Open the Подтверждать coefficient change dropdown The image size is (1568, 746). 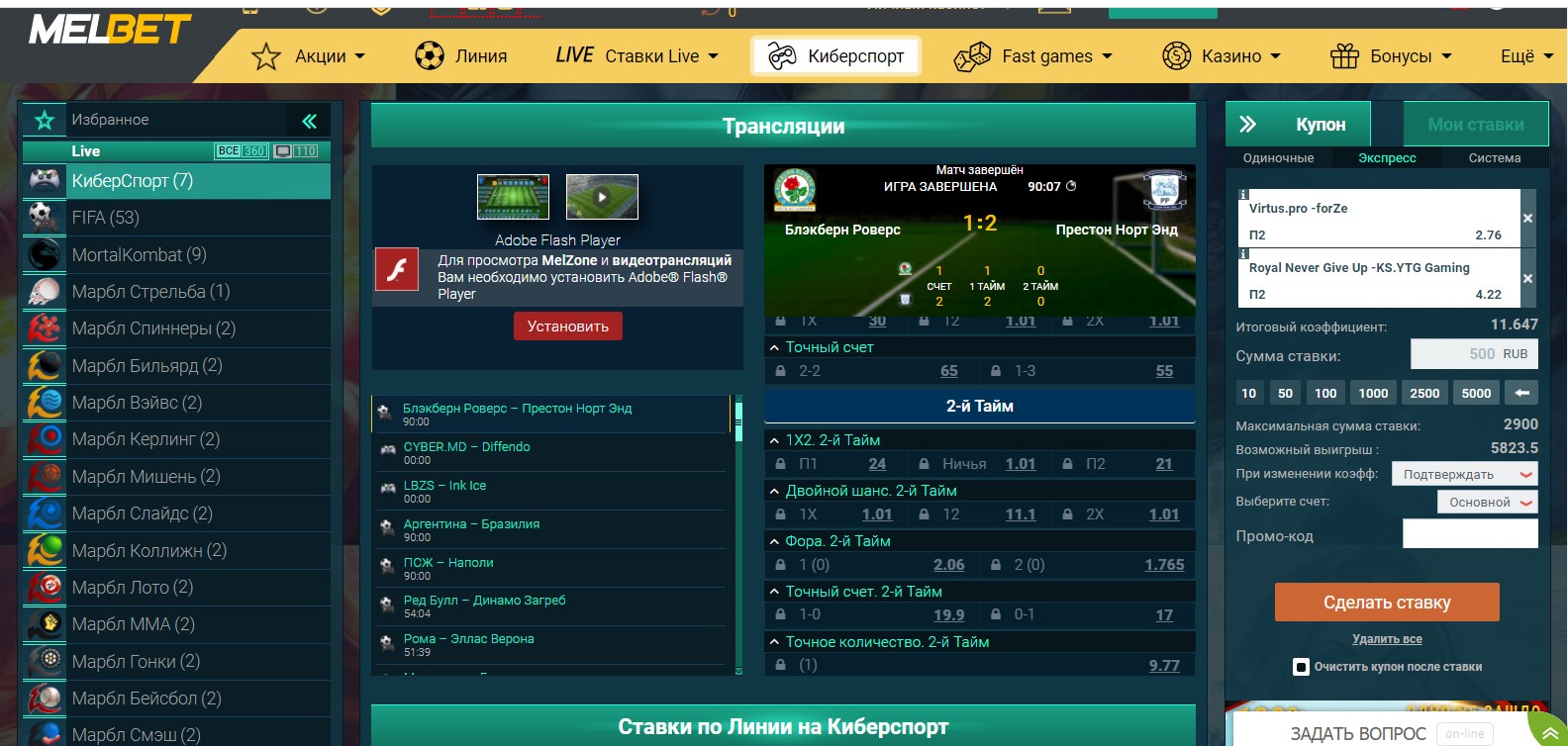click(1464, 474)
